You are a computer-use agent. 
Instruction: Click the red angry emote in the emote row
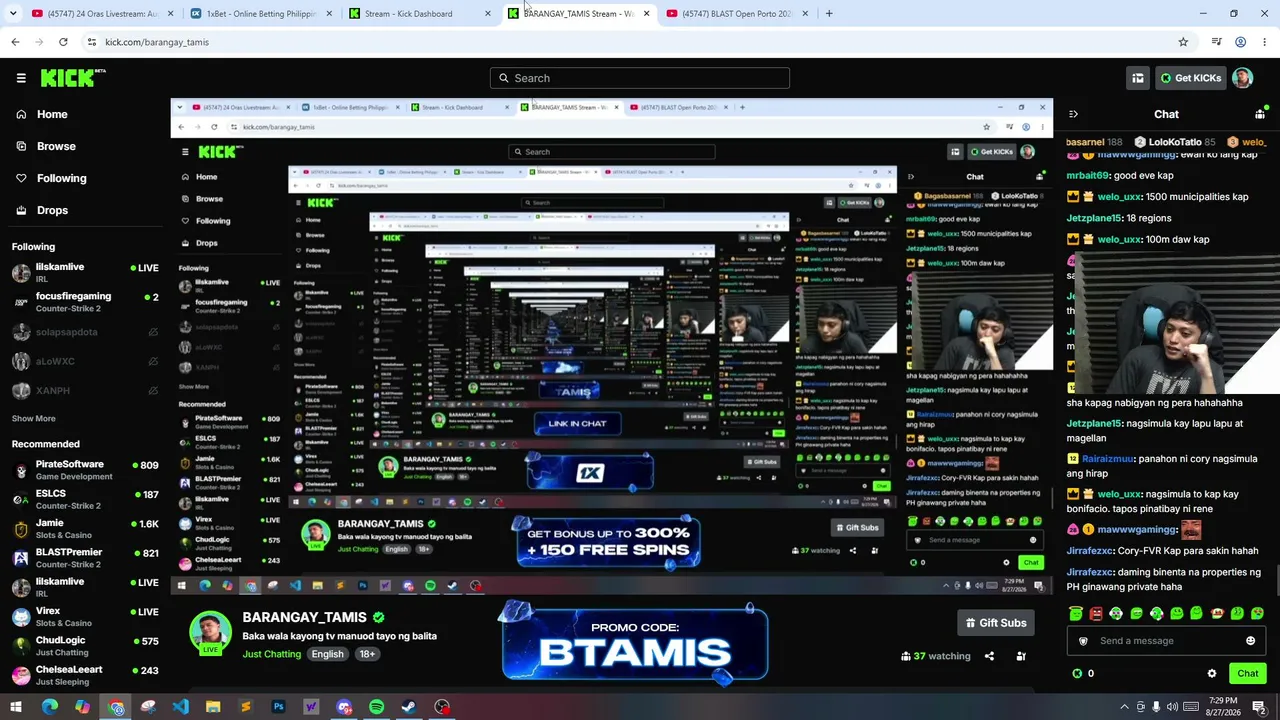(x=1096, y=613)
